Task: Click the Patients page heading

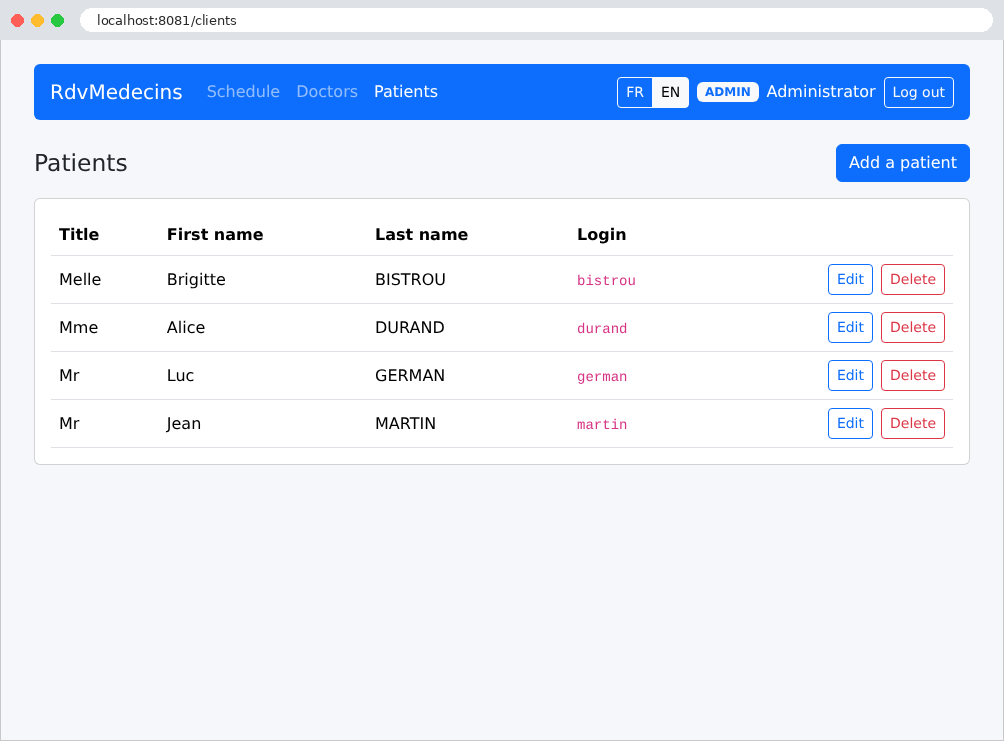Action: point(81,163)
